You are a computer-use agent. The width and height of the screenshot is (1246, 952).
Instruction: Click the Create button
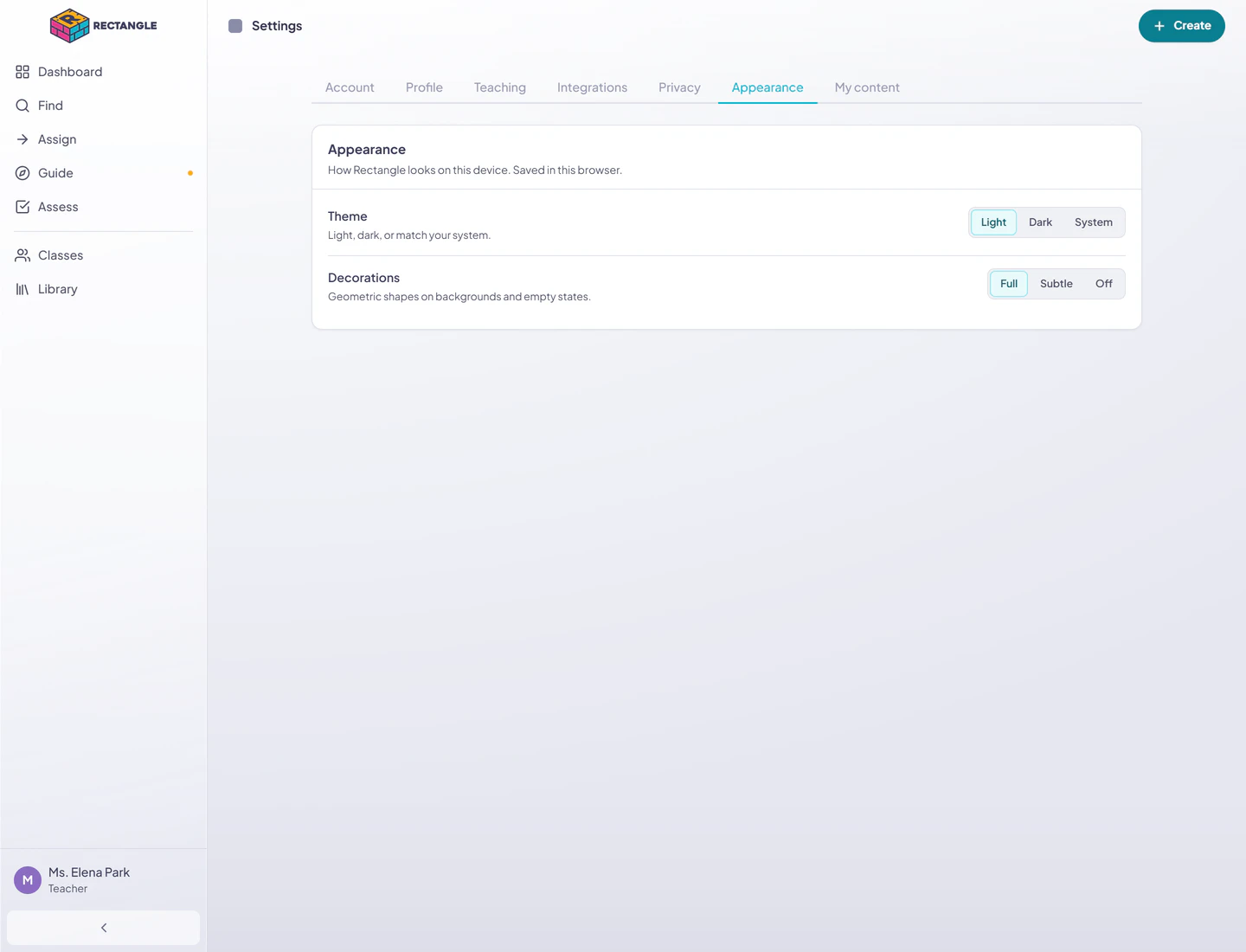coord(1182,26)
